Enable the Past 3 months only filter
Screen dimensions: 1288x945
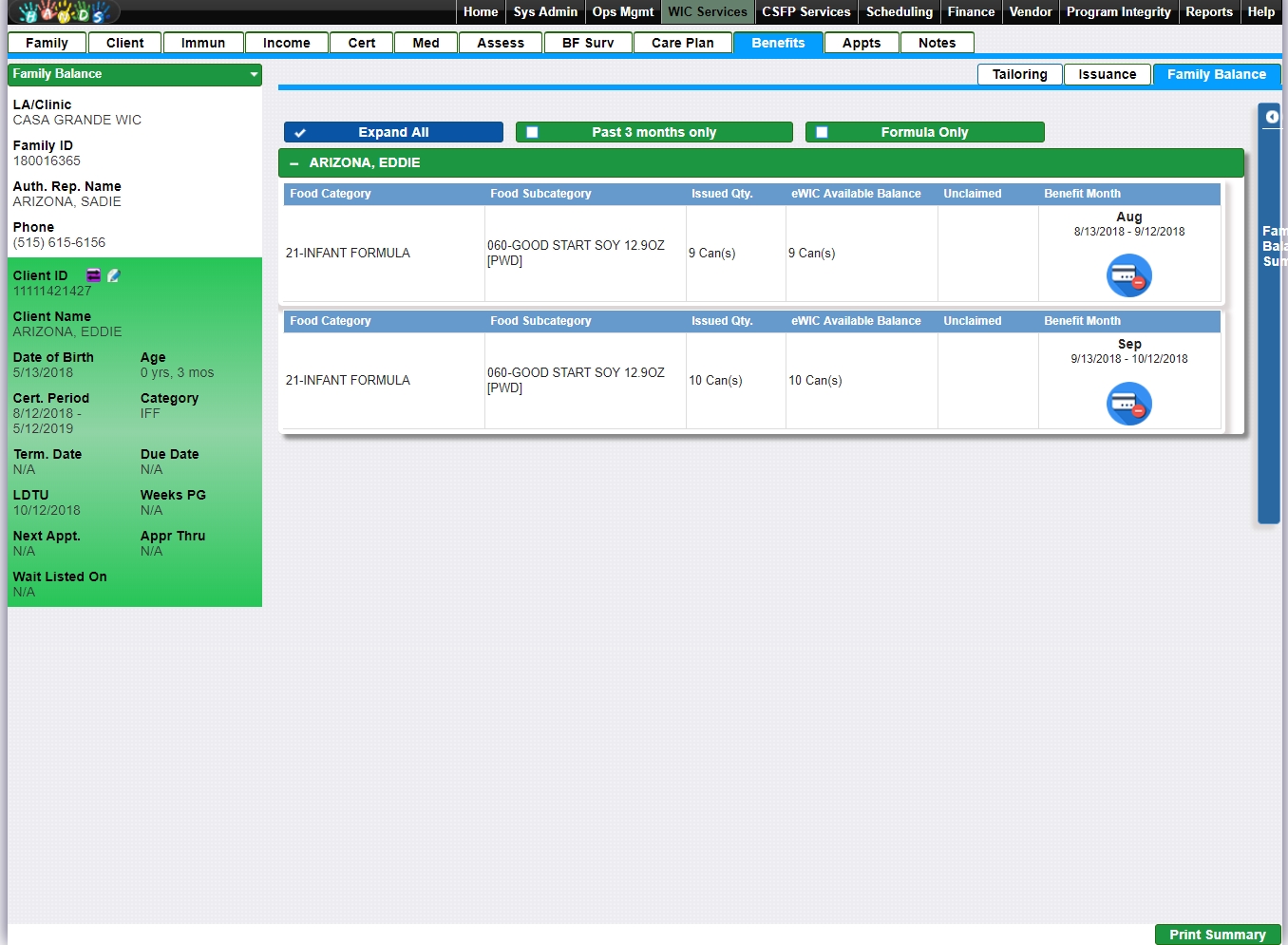point(533,133)
